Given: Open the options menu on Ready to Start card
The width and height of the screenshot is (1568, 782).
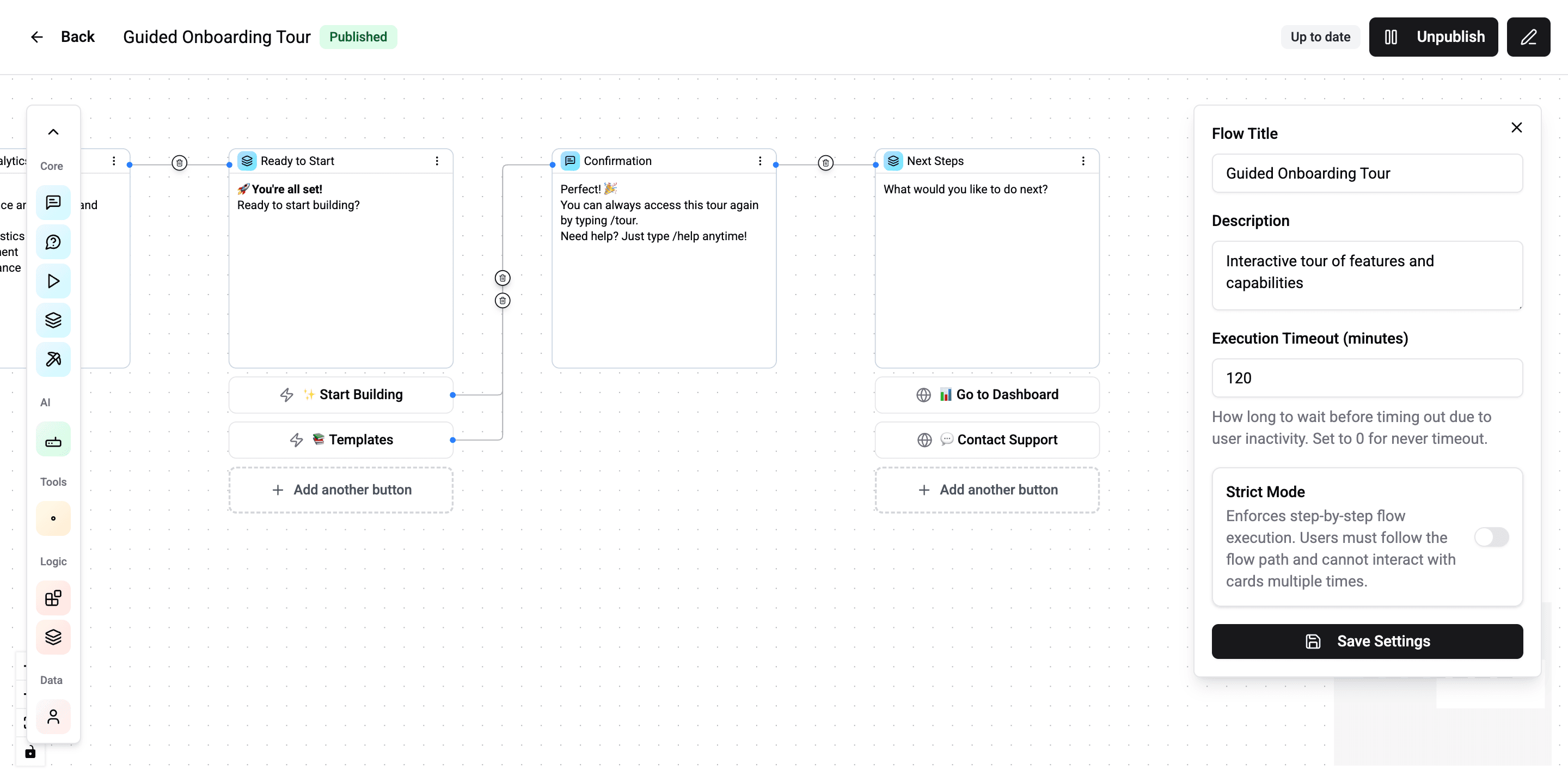Looking at the screenshot, I should pos(437,161).
